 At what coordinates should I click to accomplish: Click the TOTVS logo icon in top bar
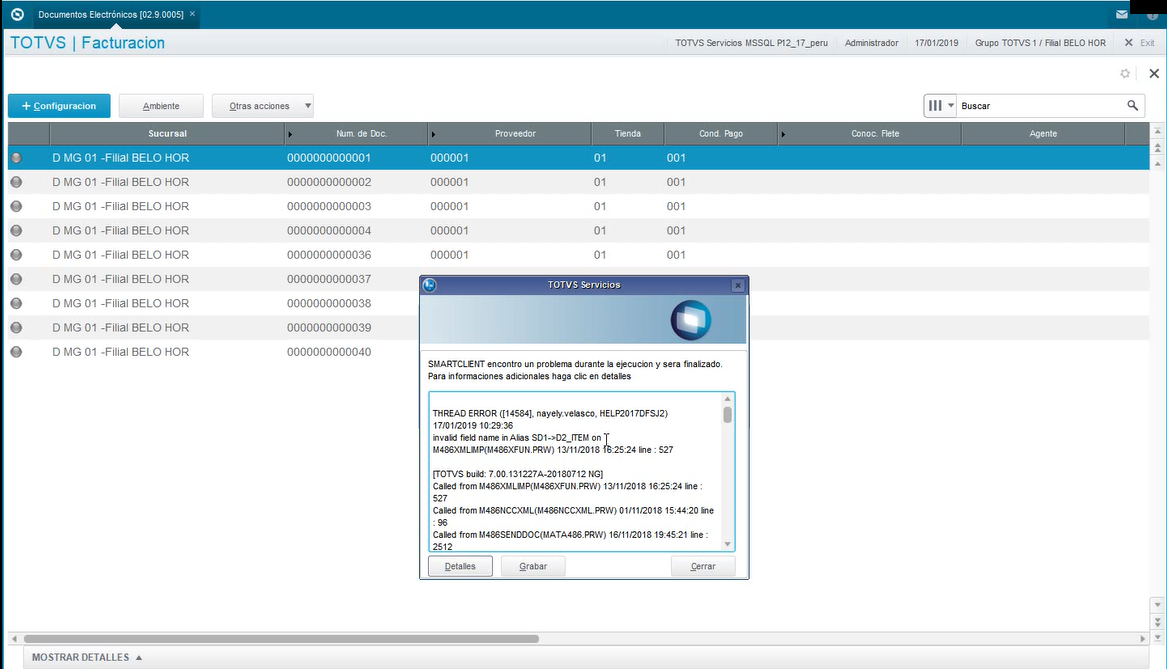pos(17,14)
